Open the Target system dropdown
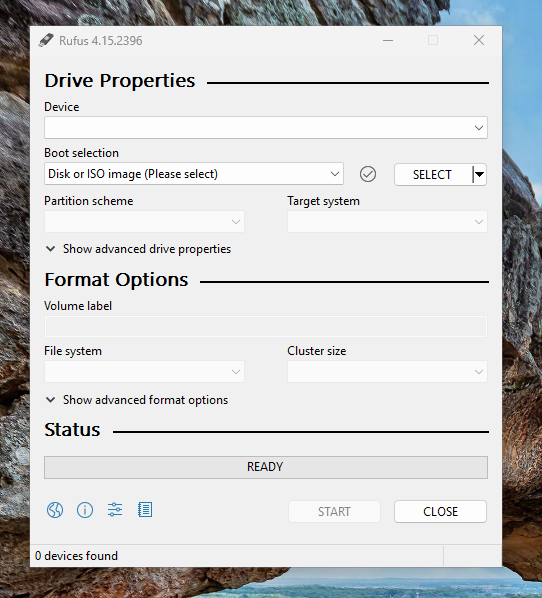This screenshot has height=598, width=542. coord(387,222)
